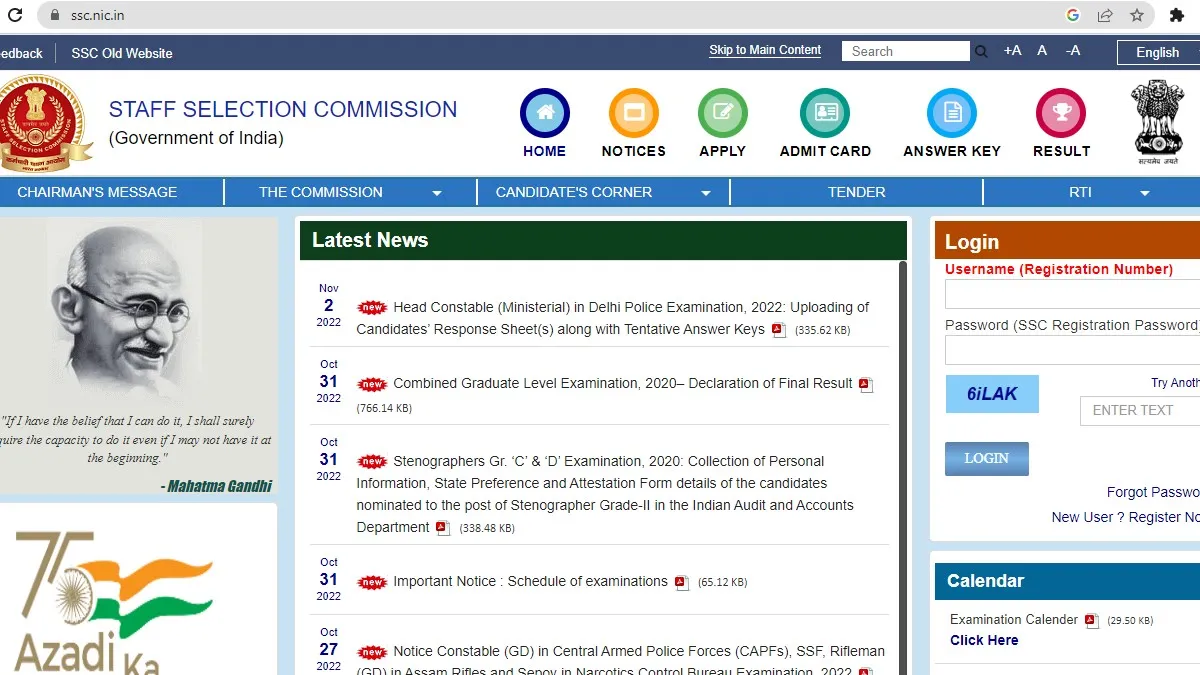Reload the page with browser refresh icon
Screen dimensions: 1200x675
pos(15,15)
